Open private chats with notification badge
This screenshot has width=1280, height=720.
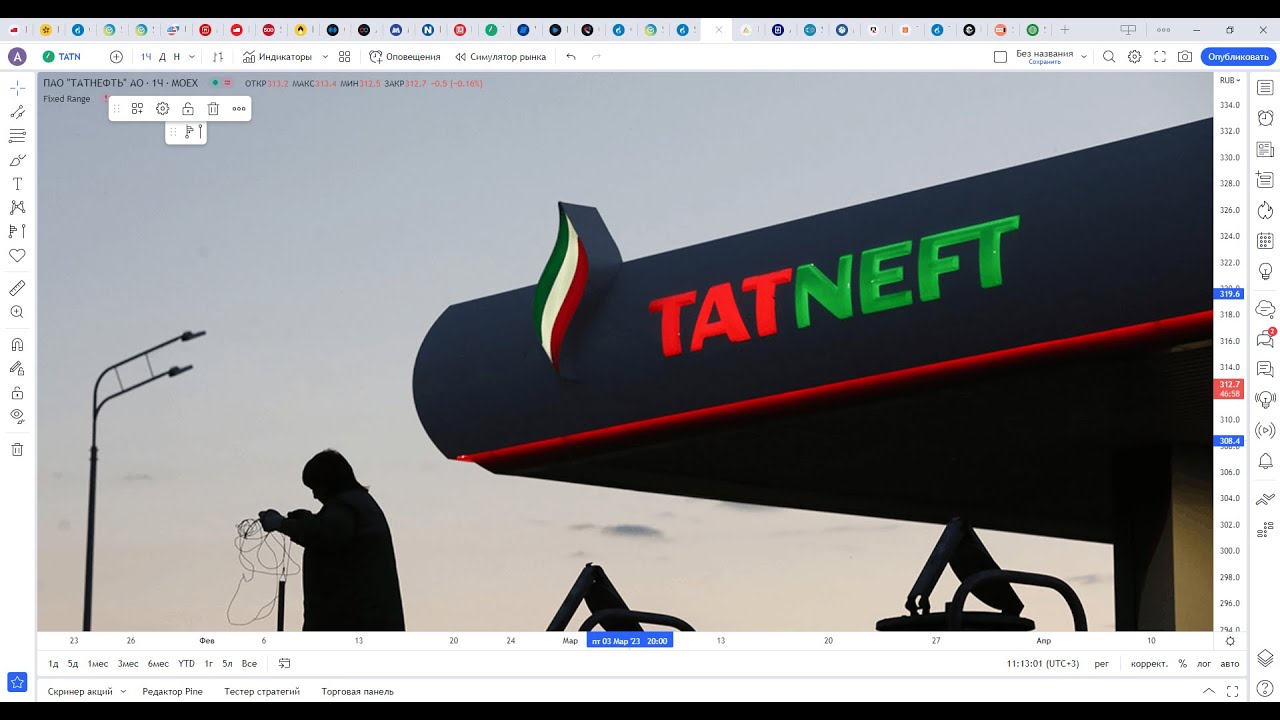tap(1265, 339)
